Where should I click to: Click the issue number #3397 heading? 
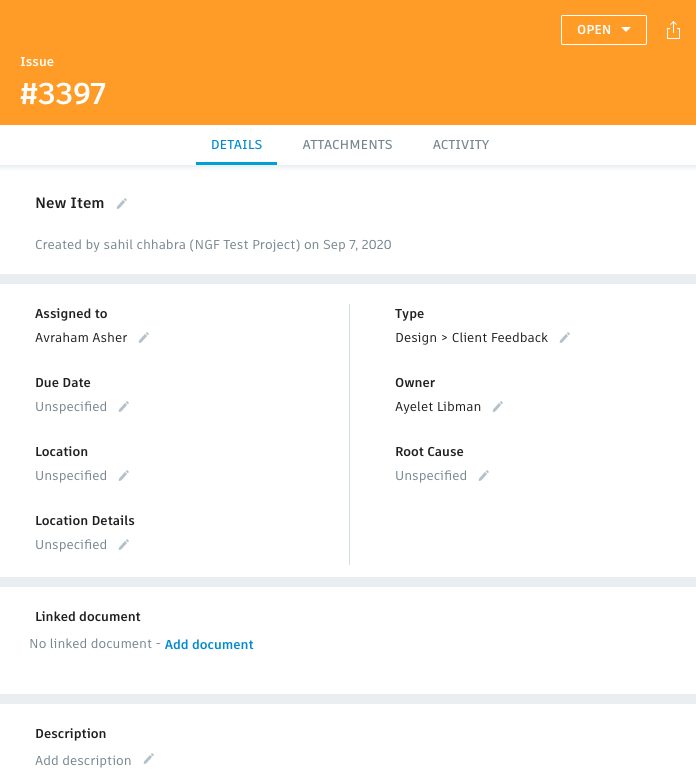tap(63, 93)
